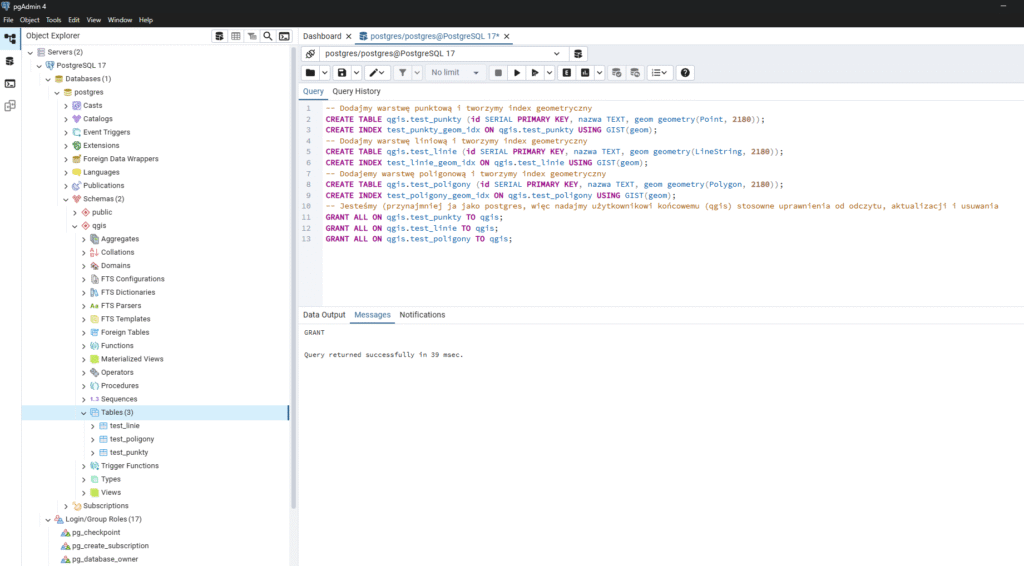This screenshot has height=566, width=1024.
Task: Expand the Functions node under qgis
Action: pos(83,346)
